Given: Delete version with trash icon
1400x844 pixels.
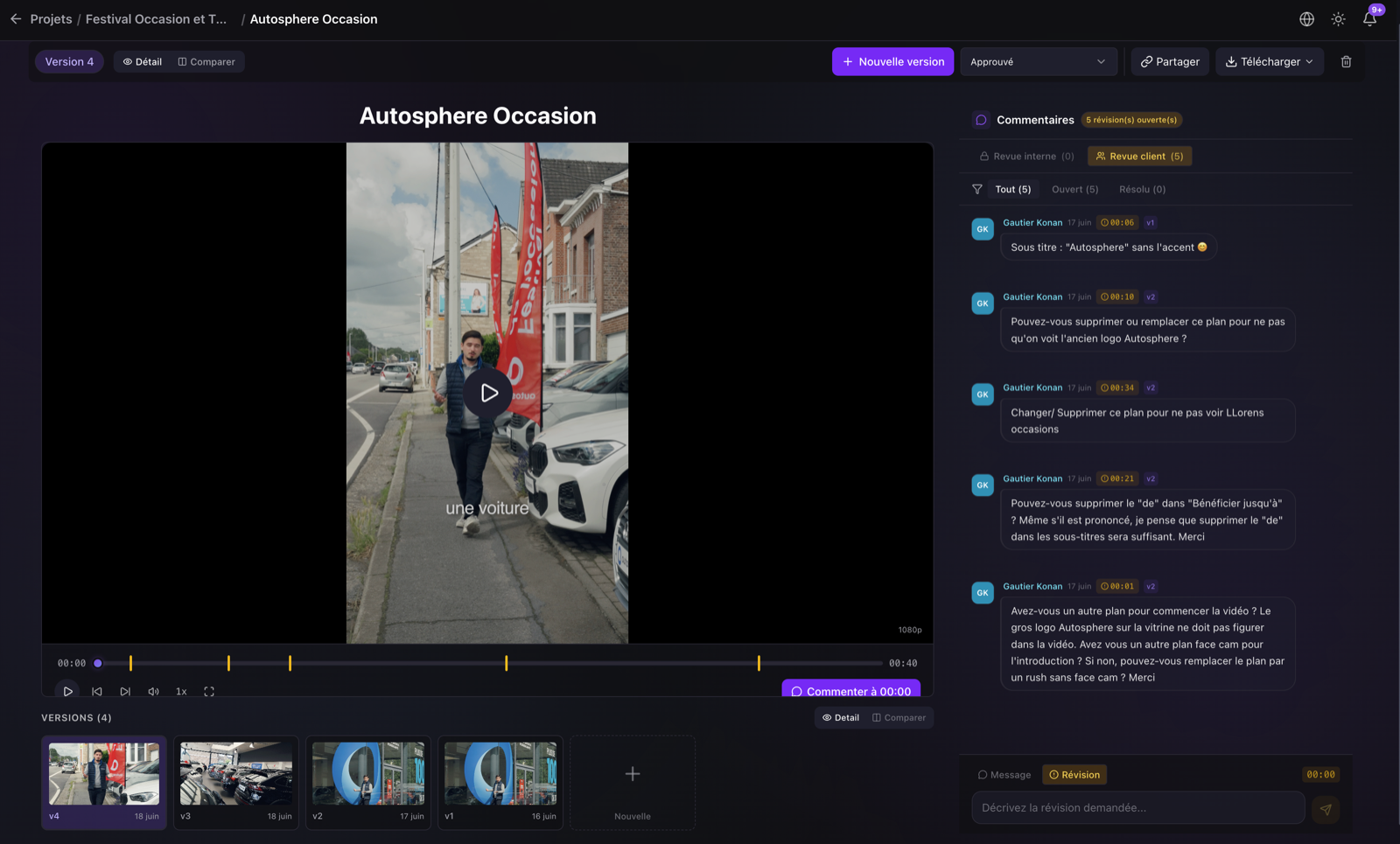Looking at the screenshot, I should click(x=1346, y=61).
